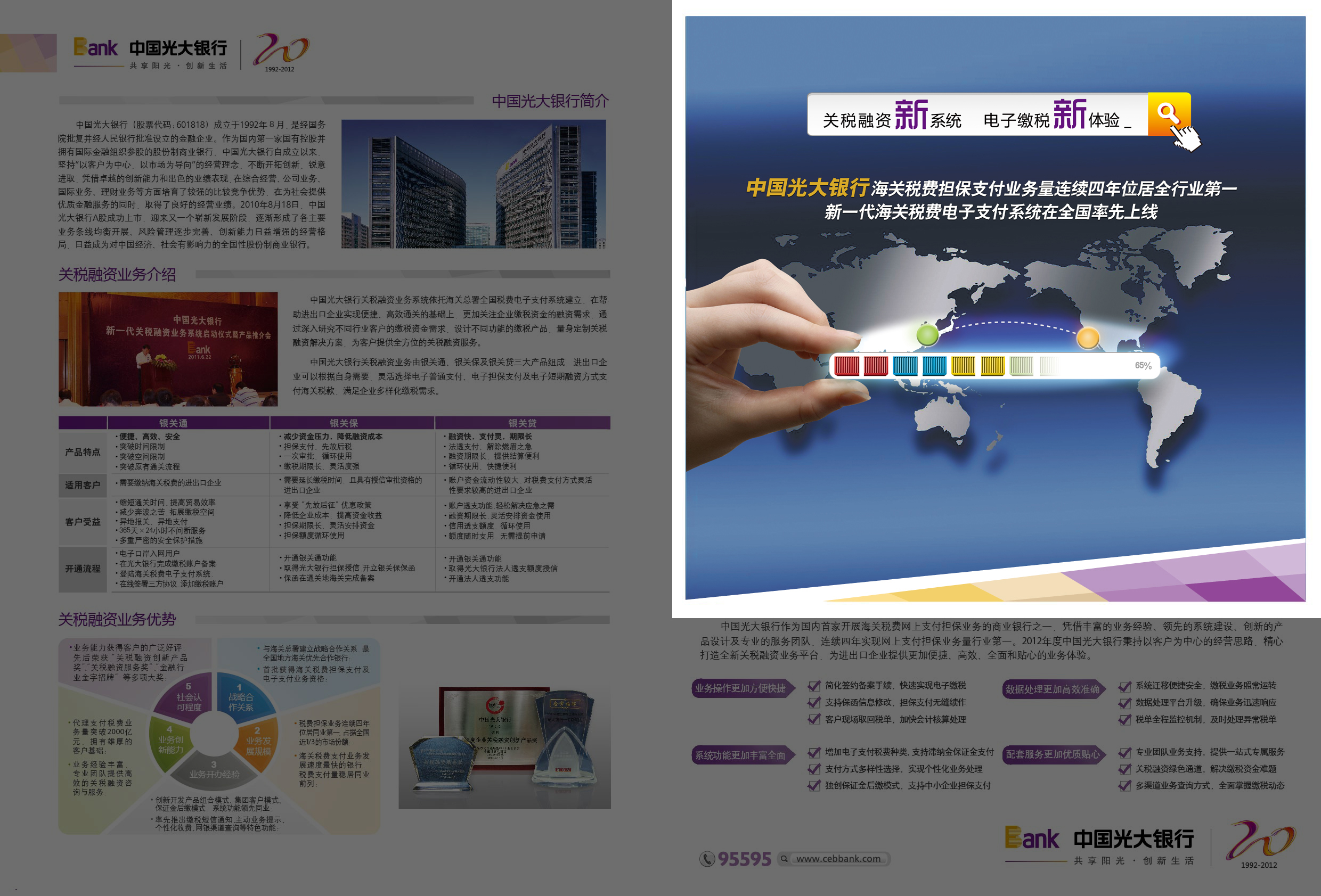The width and height of the screenshot is (1321, 896).
Task: Click the green sphere on the world map
Action: click(928, 335)
